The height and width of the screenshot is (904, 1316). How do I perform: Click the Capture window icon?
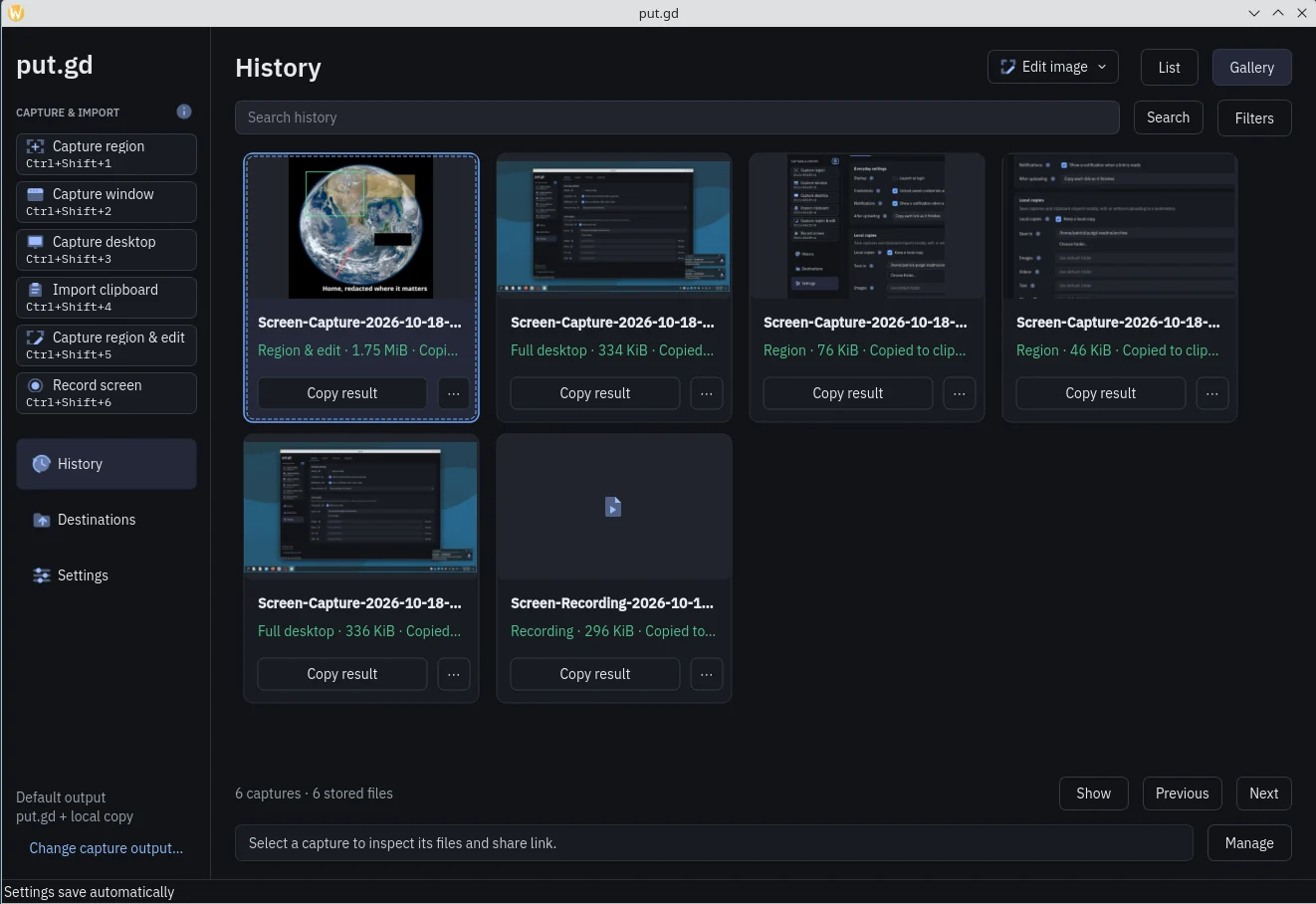(x=36, y=194)
